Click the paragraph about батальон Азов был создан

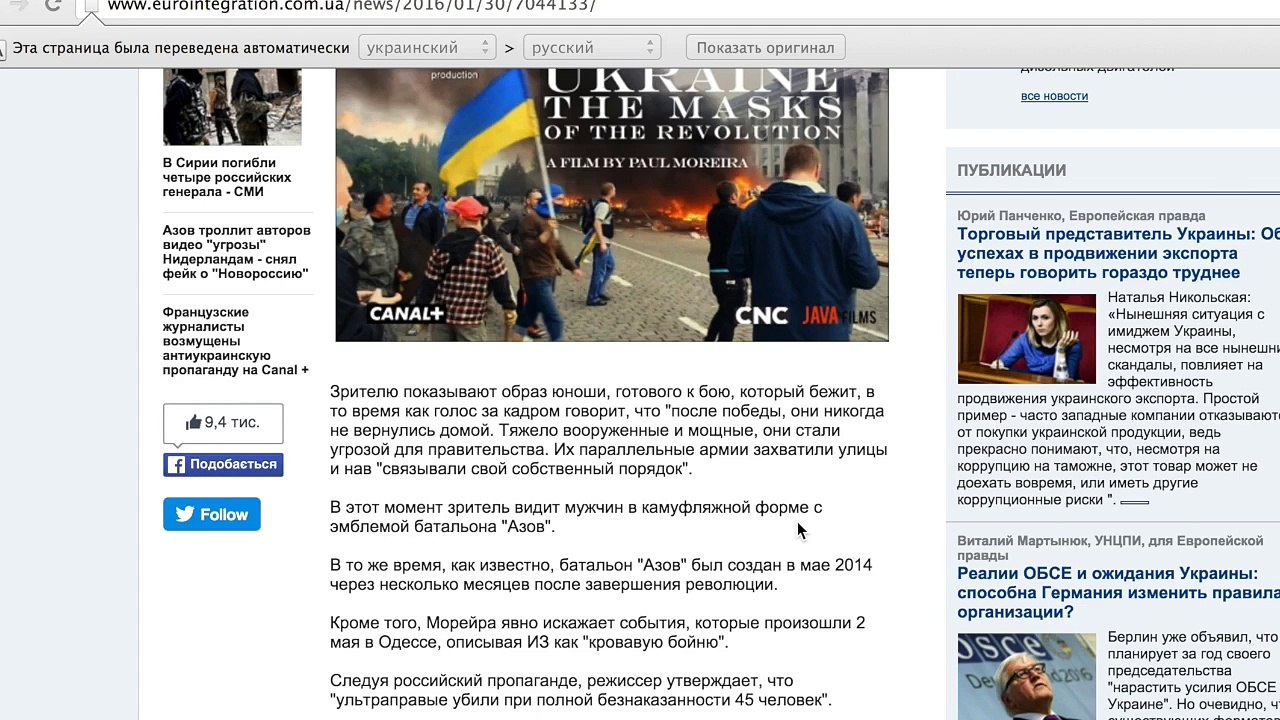601,575
